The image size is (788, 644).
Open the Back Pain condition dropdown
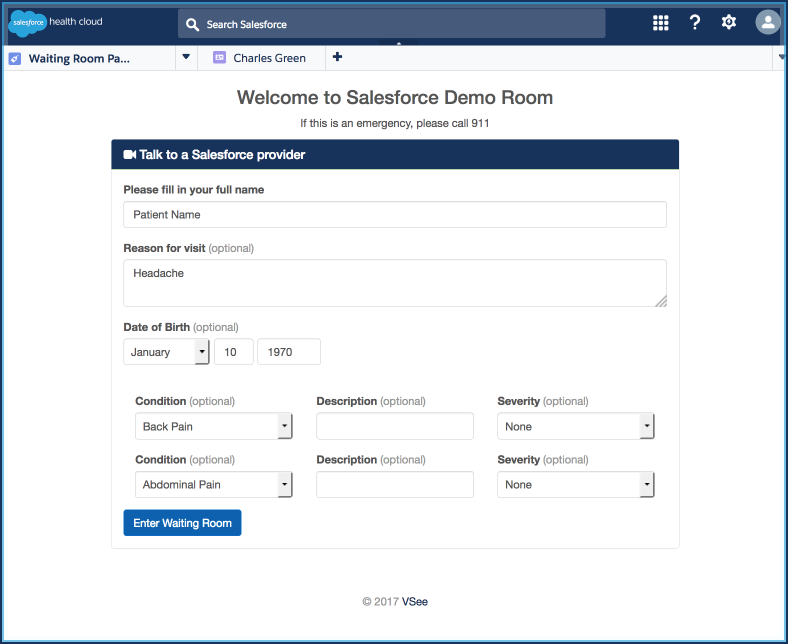point(214,426)
